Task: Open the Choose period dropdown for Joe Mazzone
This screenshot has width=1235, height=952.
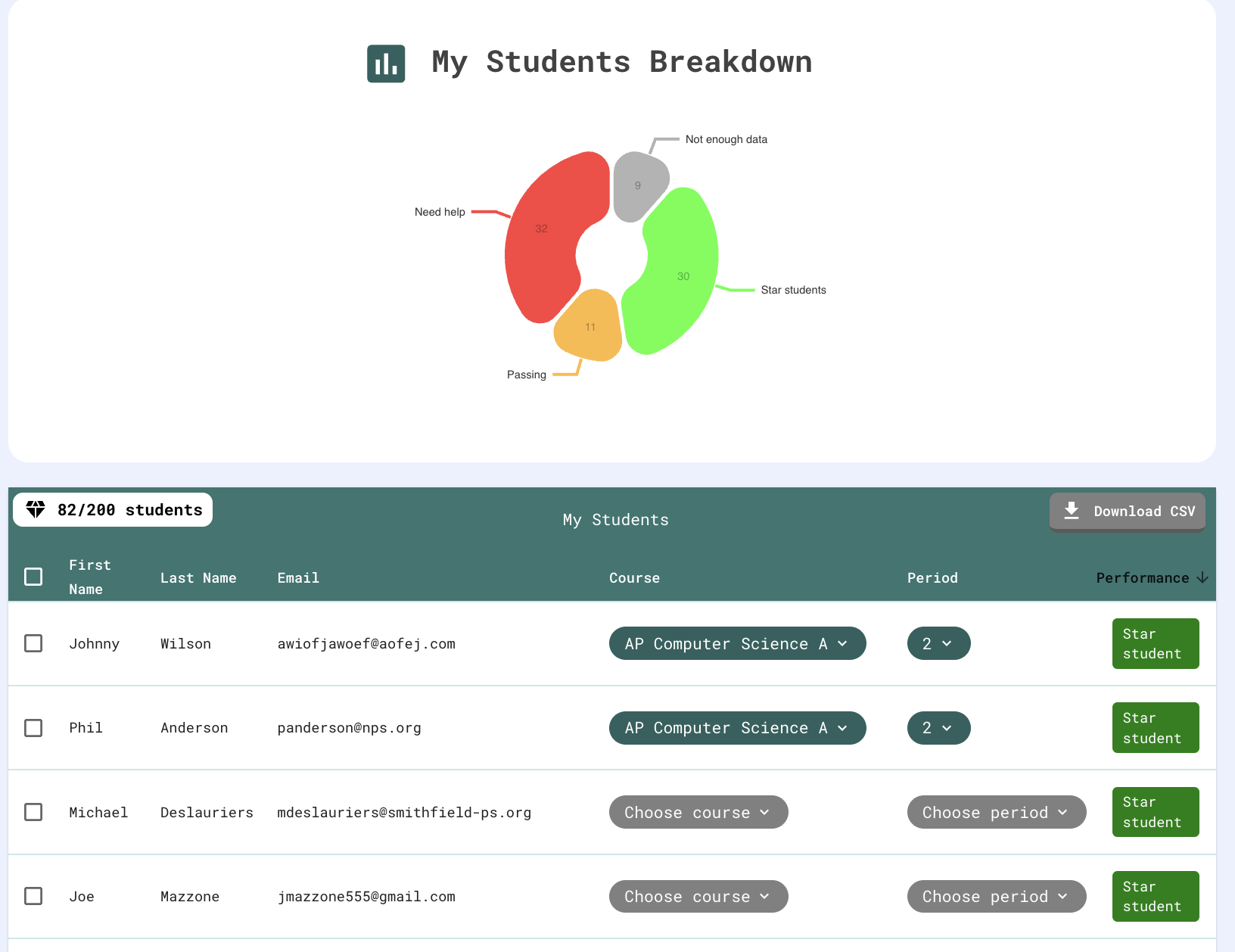Action: point(996,896)
